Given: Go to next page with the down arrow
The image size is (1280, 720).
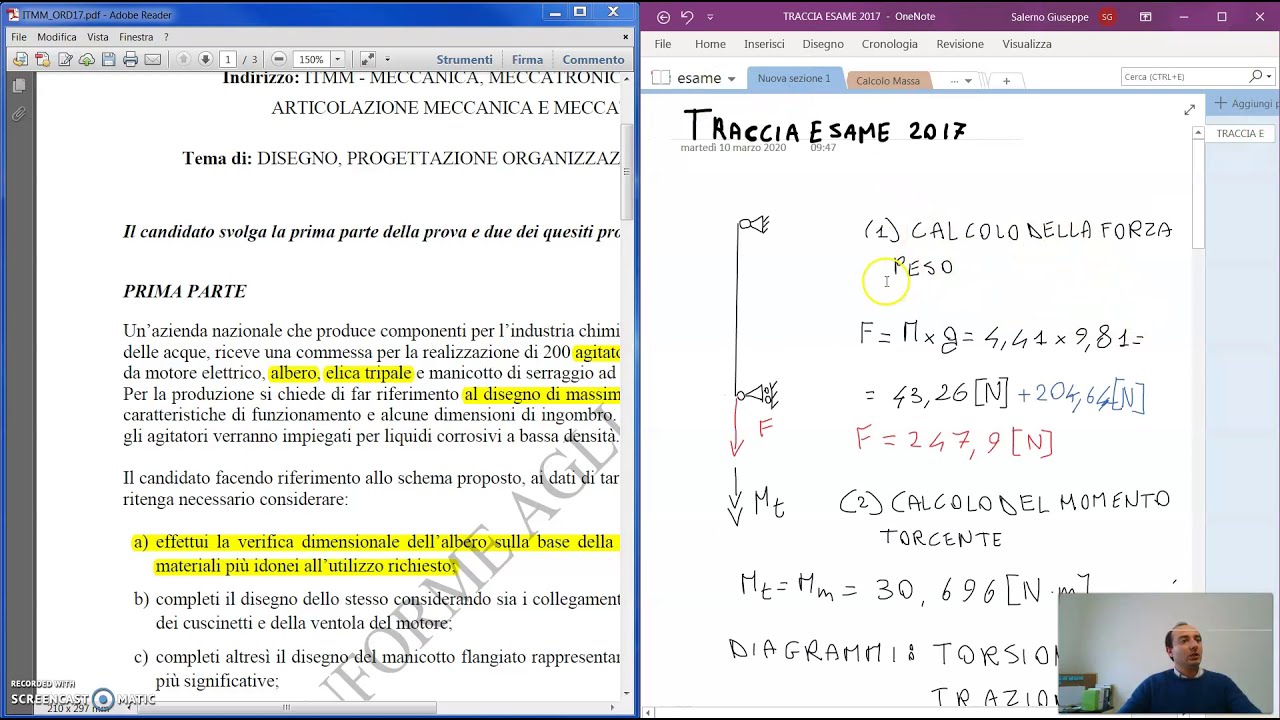Looking at the screenshot, I should tap(205, 59).
